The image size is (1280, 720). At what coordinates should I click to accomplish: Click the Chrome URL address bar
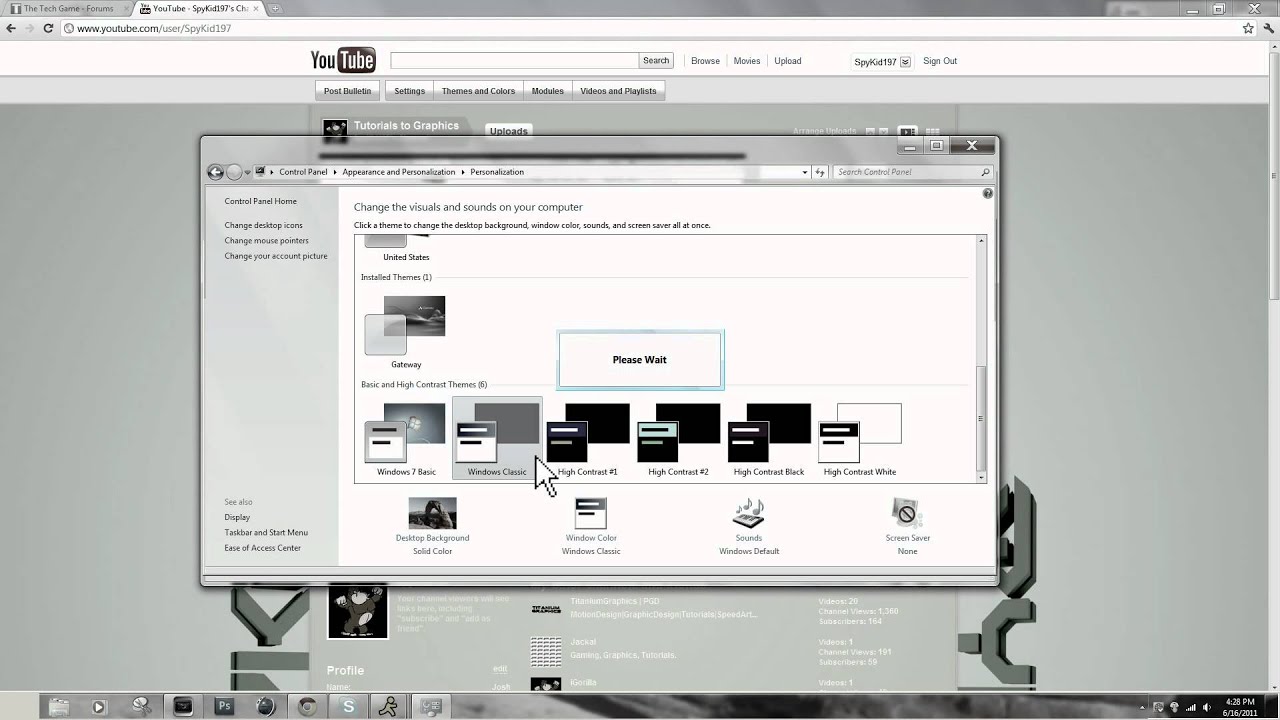tap(650, 28)
